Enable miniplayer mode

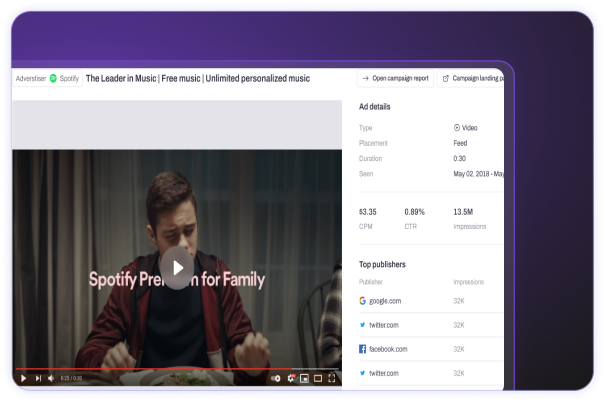pyautogui.click(x=304, y=378)
